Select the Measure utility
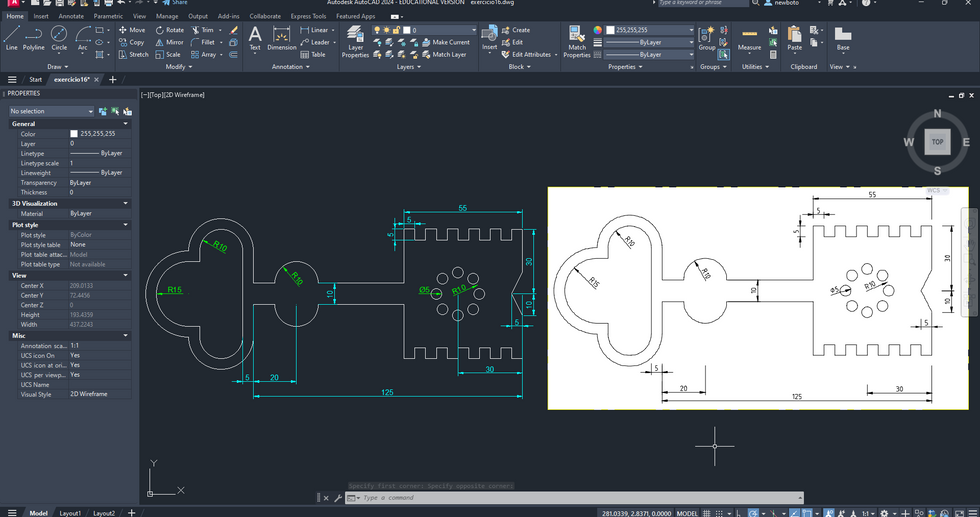The width and height of the screenshot is (980, 517). point(749,39)
